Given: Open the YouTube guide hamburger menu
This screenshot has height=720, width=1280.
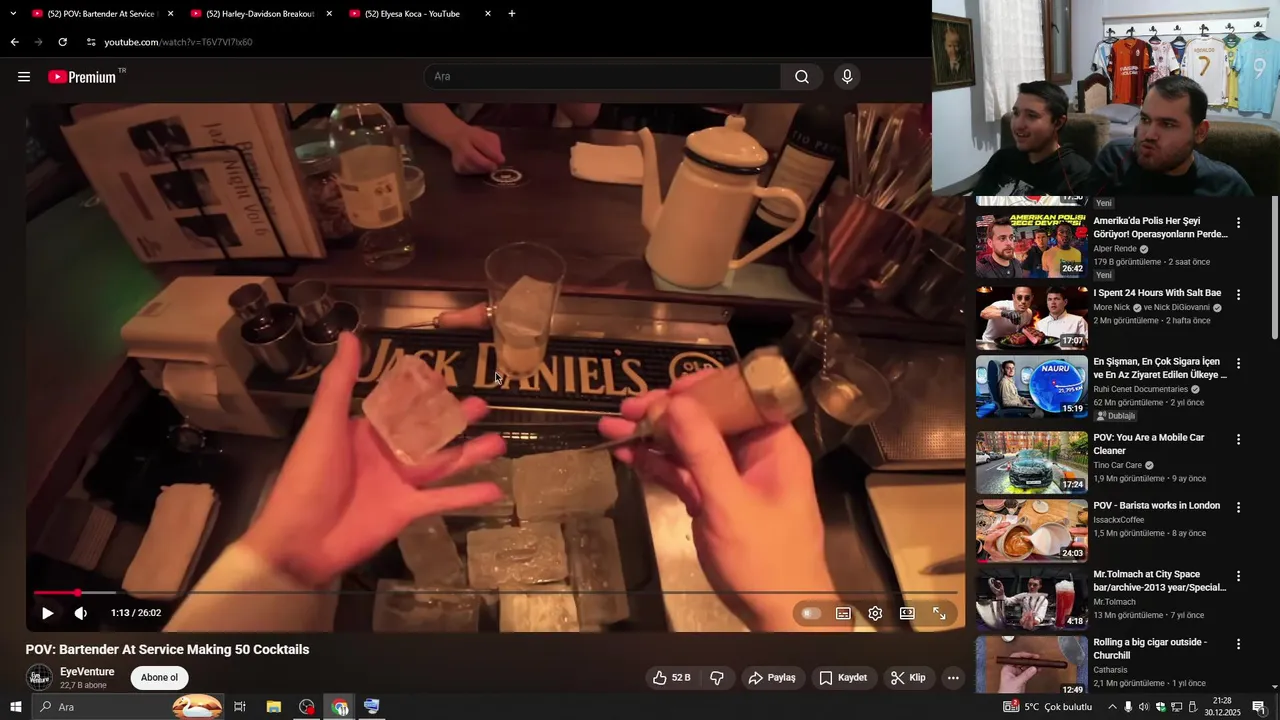Looking at the screenshot, I should [24, 77].
